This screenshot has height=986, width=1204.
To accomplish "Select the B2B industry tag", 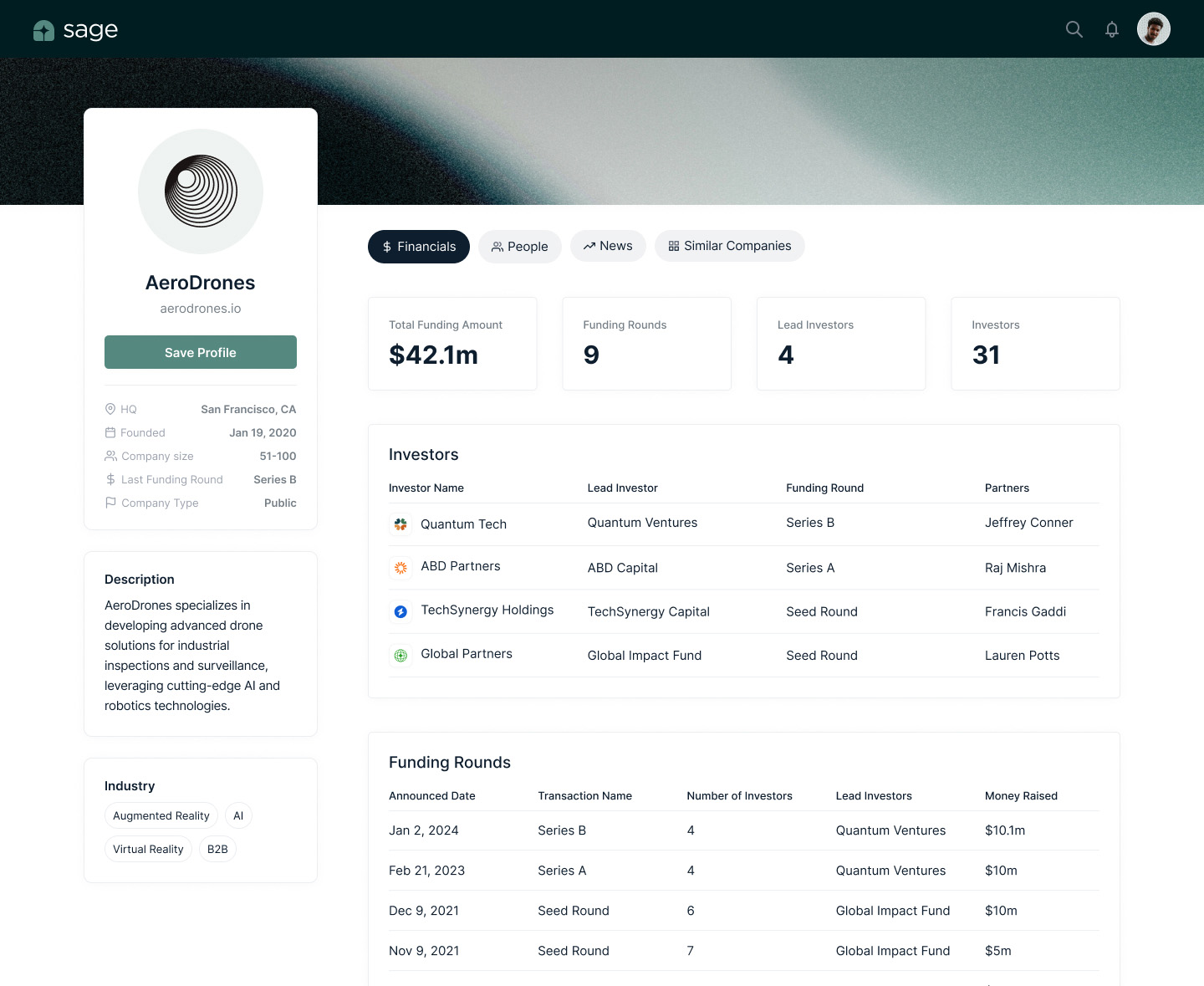I will tap(217, 849).
